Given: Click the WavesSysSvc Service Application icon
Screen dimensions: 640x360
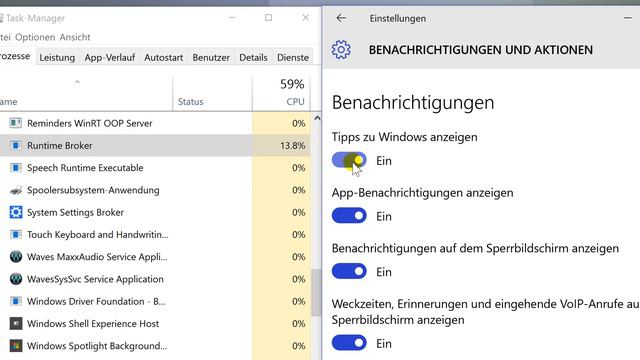Looking at the screenshot, I should (16, 279).
